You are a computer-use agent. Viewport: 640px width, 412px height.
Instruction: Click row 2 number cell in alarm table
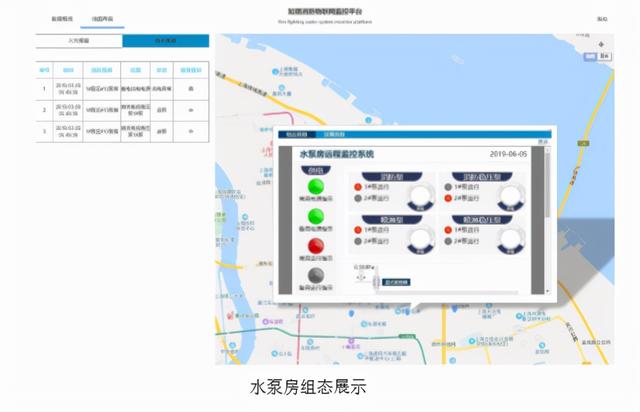tap(44, 110)
